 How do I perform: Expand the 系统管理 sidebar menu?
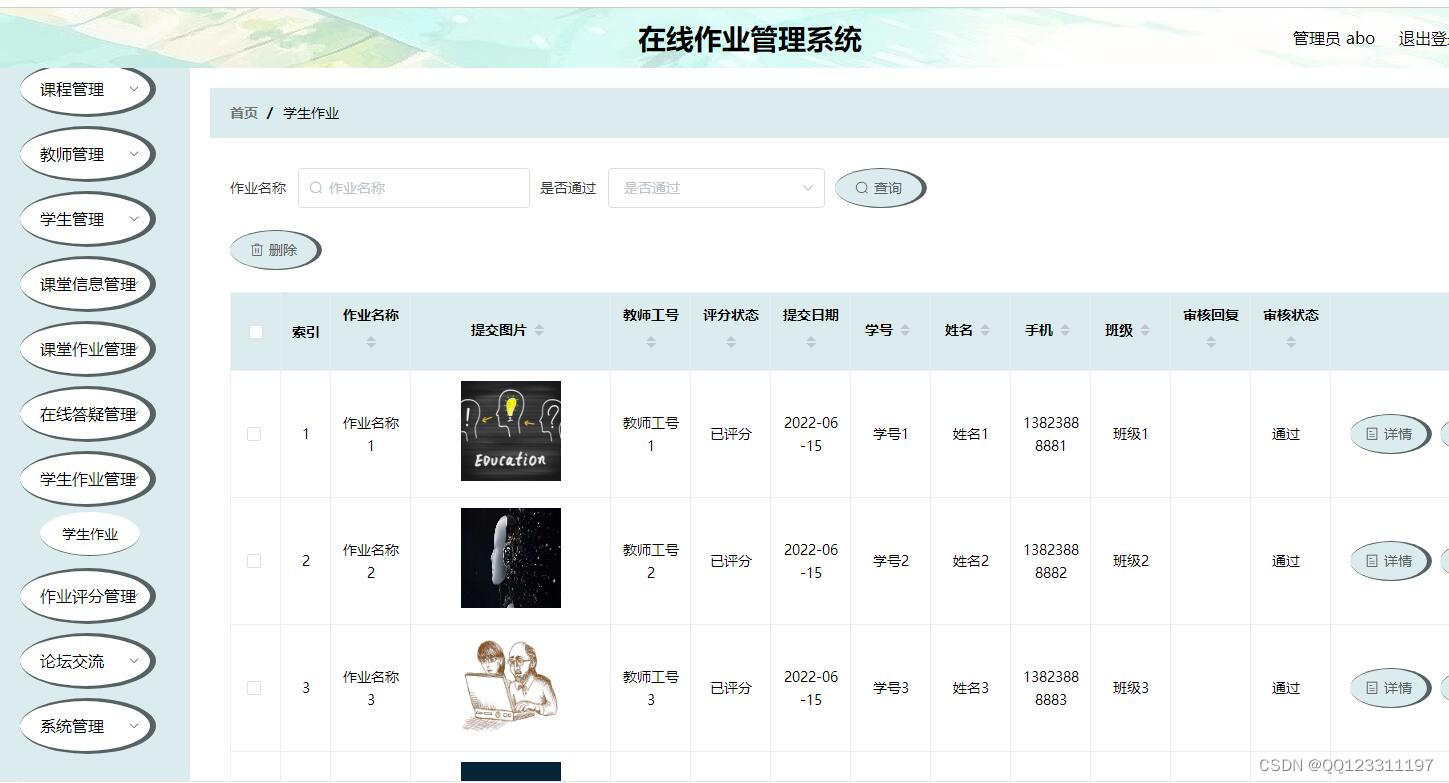tap(87, 727)
